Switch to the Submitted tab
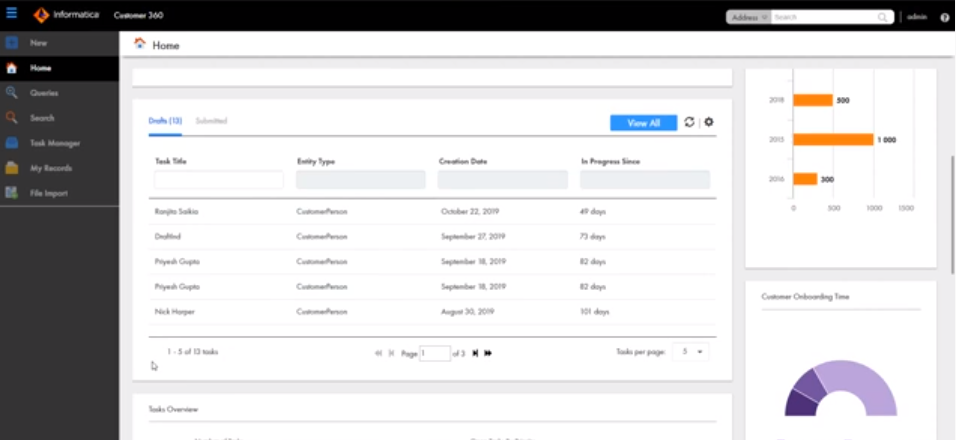This screenshot has height=440, width=956. coord(211,121)
